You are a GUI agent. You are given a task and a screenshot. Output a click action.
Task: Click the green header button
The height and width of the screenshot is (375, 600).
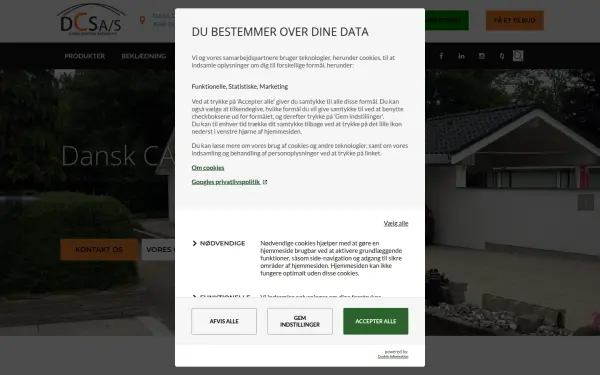click(447, 20)
